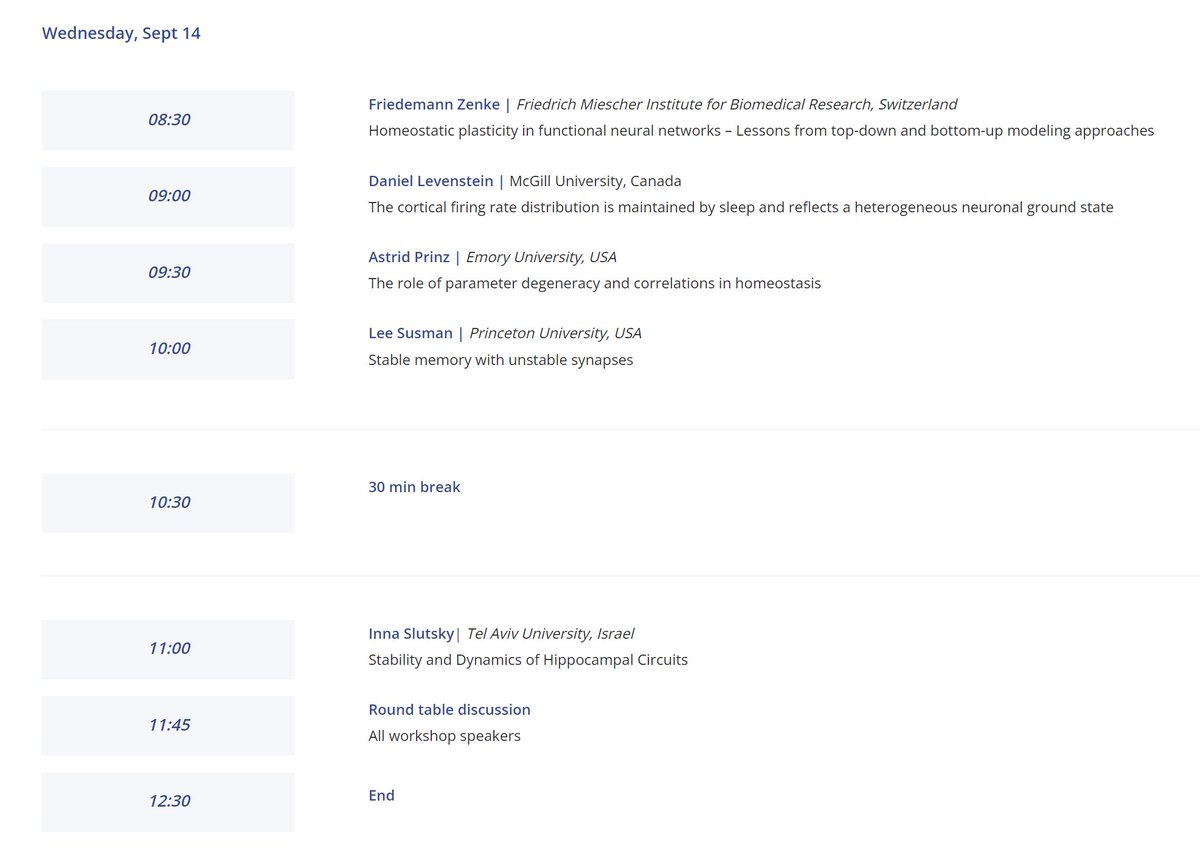The width and height of the screenshot is (1200, 862).
Task: Open Inna Slutsky's speaker link
Action: click(x=411, y=633)
